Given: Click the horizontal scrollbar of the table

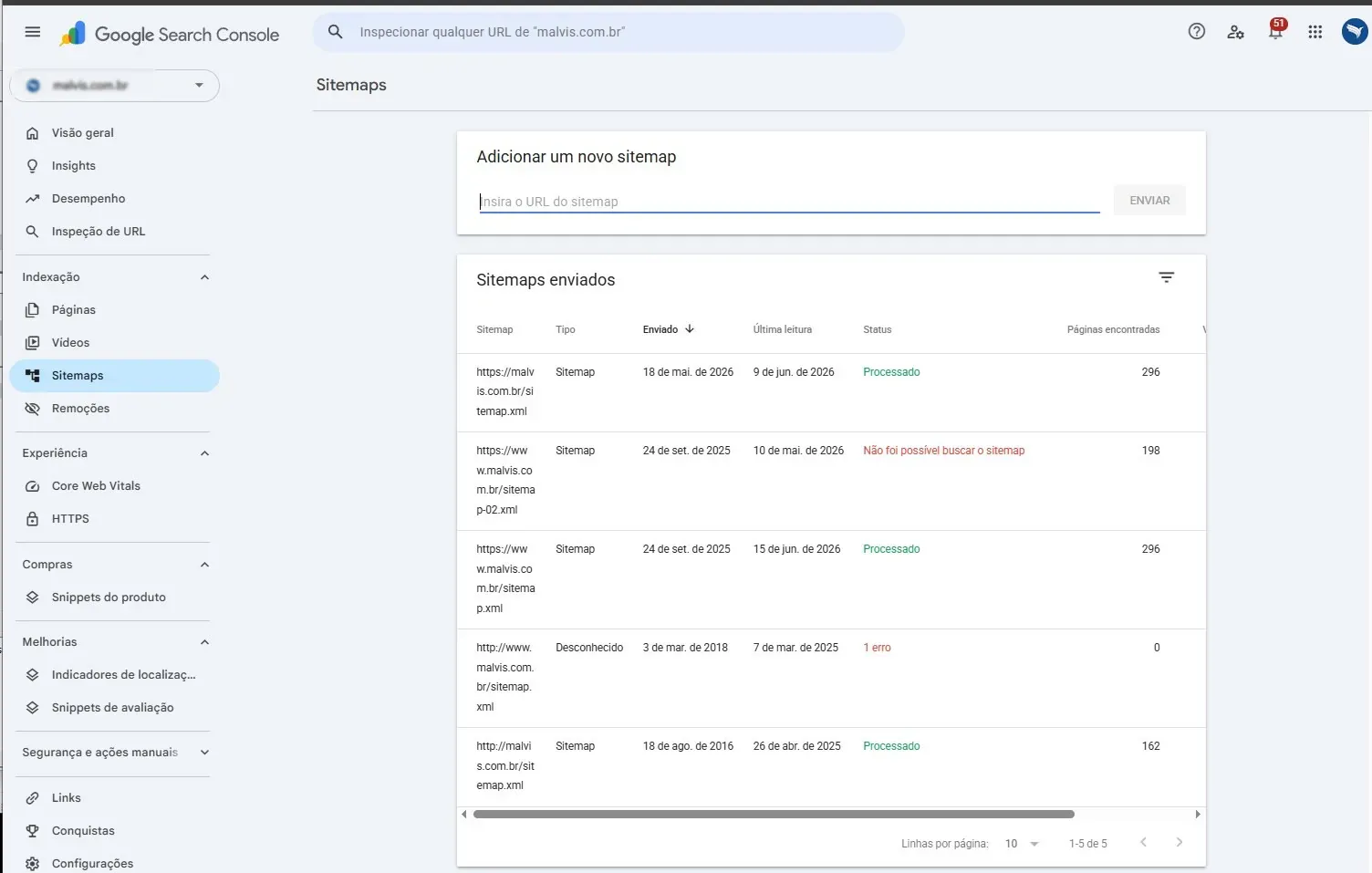Looking at the screenshot, I should [x=774, y=814].
